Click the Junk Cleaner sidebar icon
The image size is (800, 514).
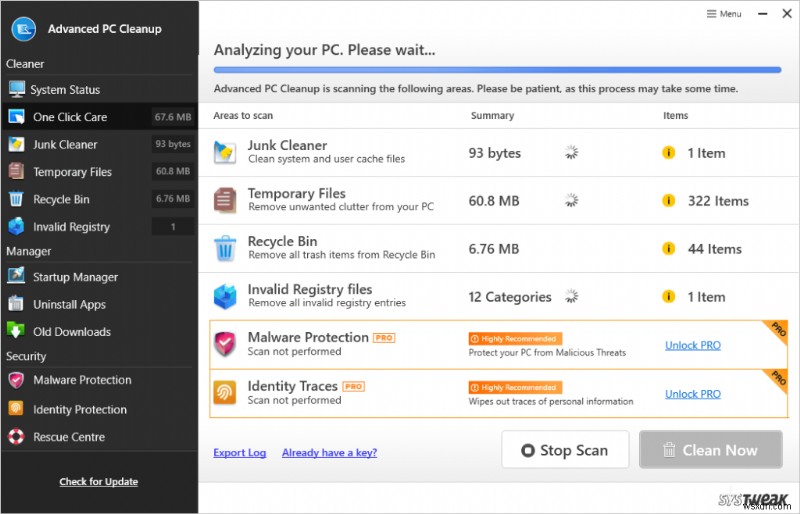point(16,144)
